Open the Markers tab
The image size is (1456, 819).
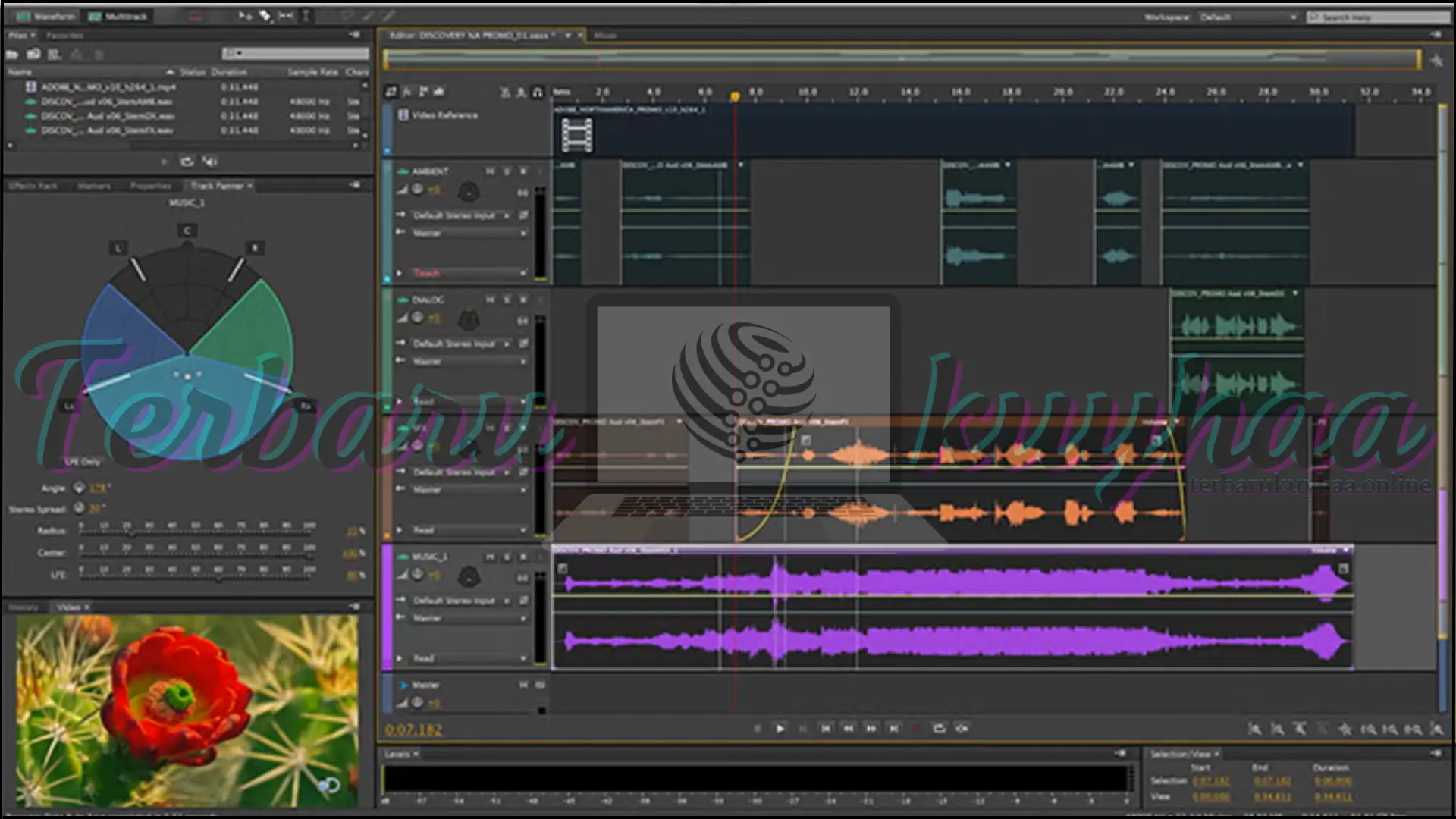[x=94, y=186]
